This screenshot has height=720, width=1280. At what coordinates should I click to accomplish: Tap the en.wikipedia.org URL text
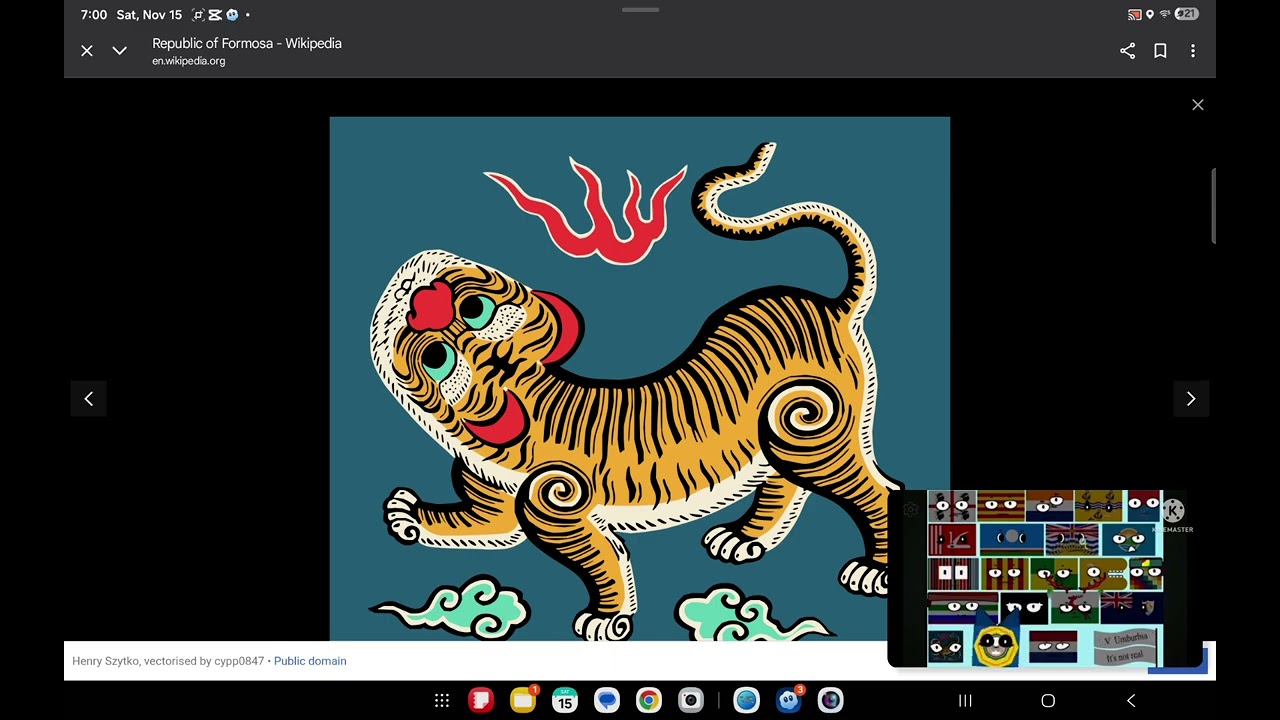[189, 61]
